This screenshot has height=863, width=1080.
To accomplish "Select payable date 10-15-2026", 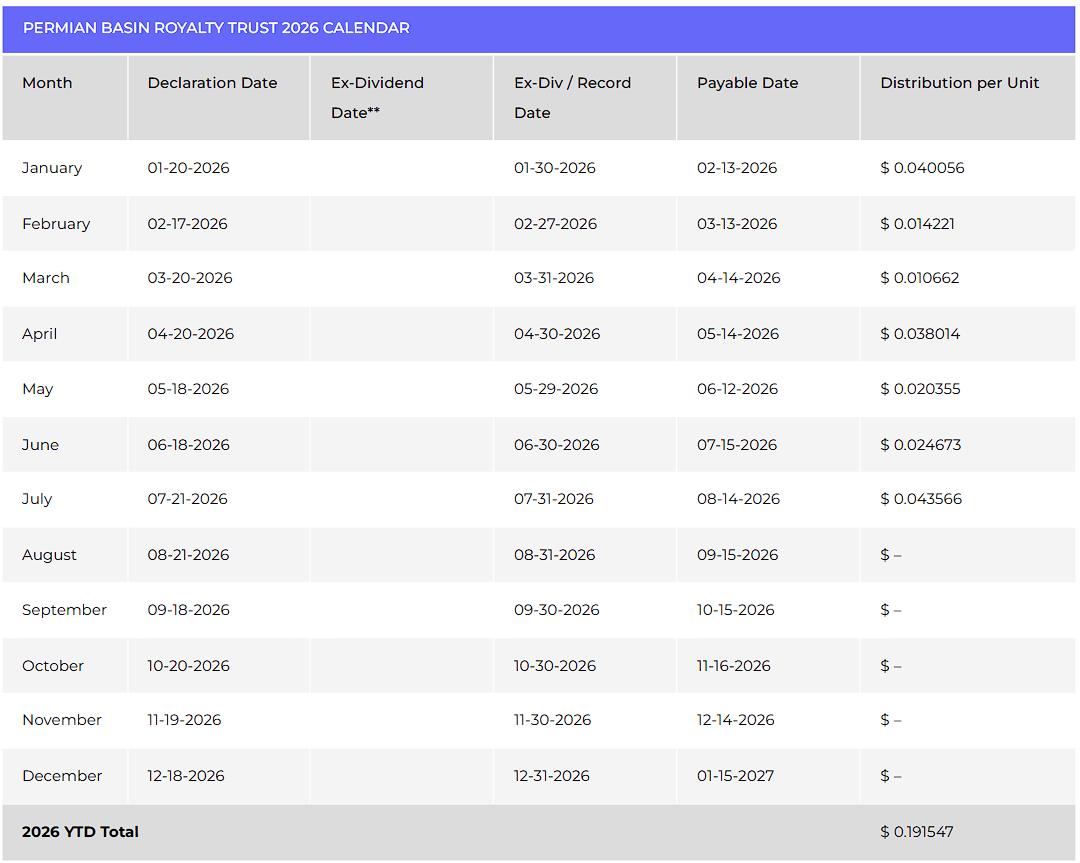I will click(736, 610).
